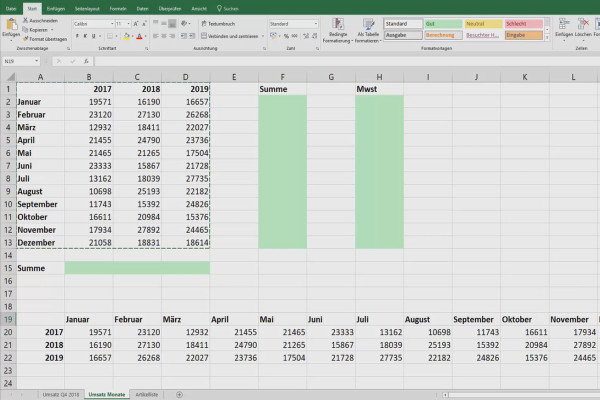This screenshot has height=400, width=600.
Task: Click the fill color paint bucket
Action: tap(126, 36)
